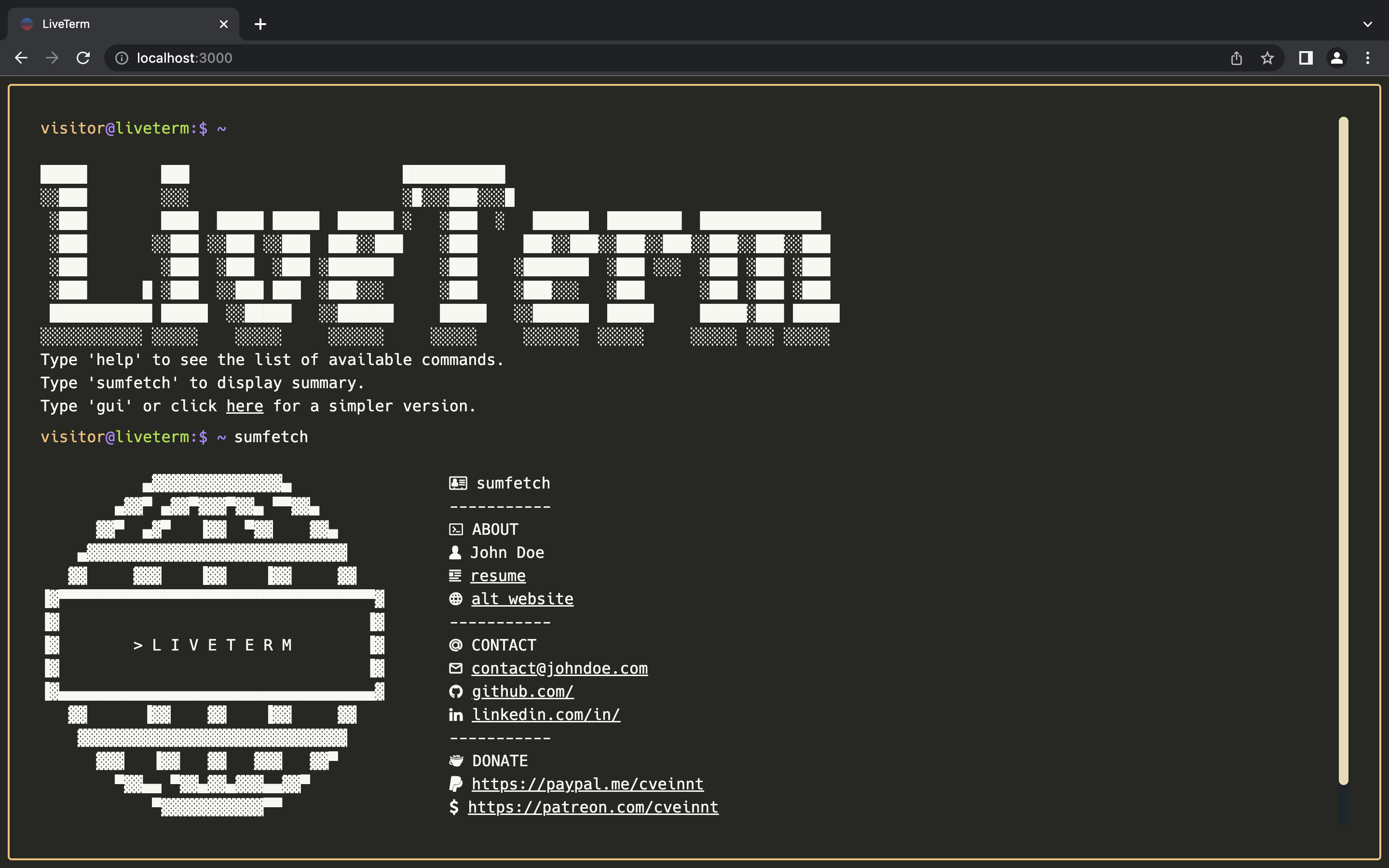Click the GitHub logo icon
The image size is (1389, 868).
click(x=456, y=691)
